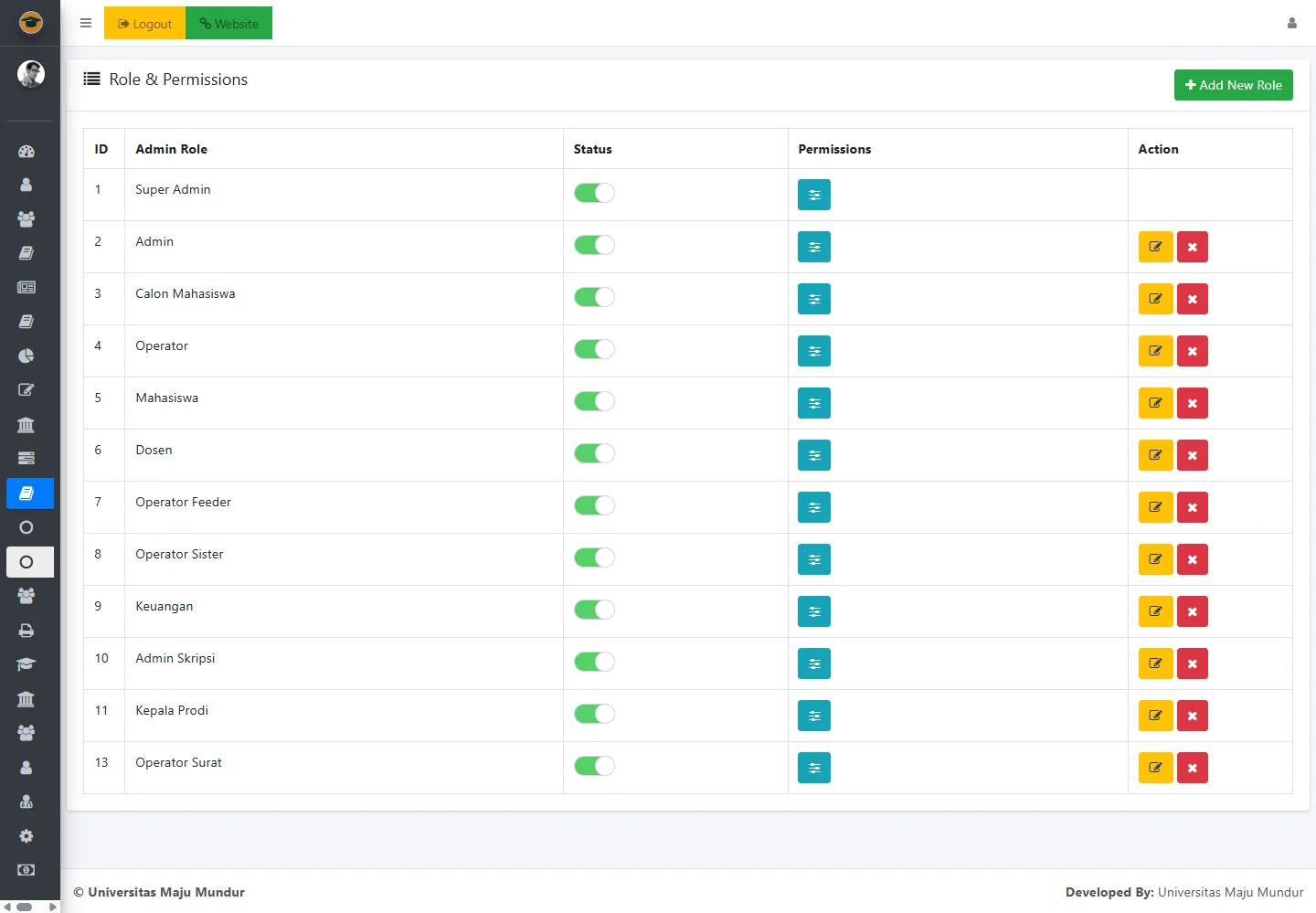Screen dimensions: 1316x913
Task: Open permissions for Super Admin role
Action: 813,195
